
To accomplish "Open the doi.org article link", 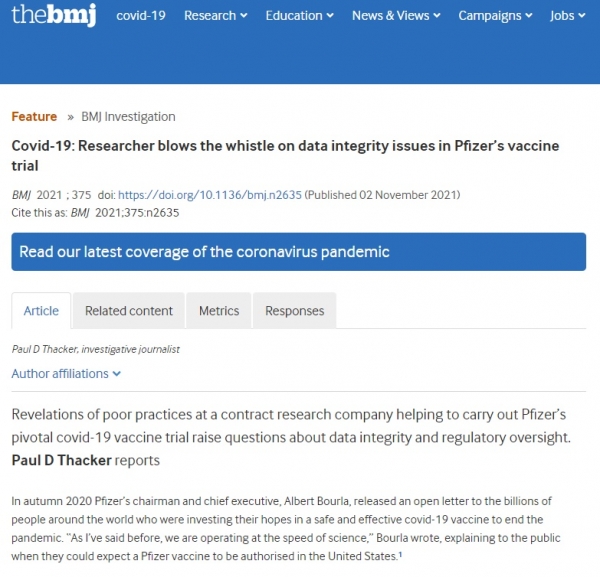I will tap(210, 195).
